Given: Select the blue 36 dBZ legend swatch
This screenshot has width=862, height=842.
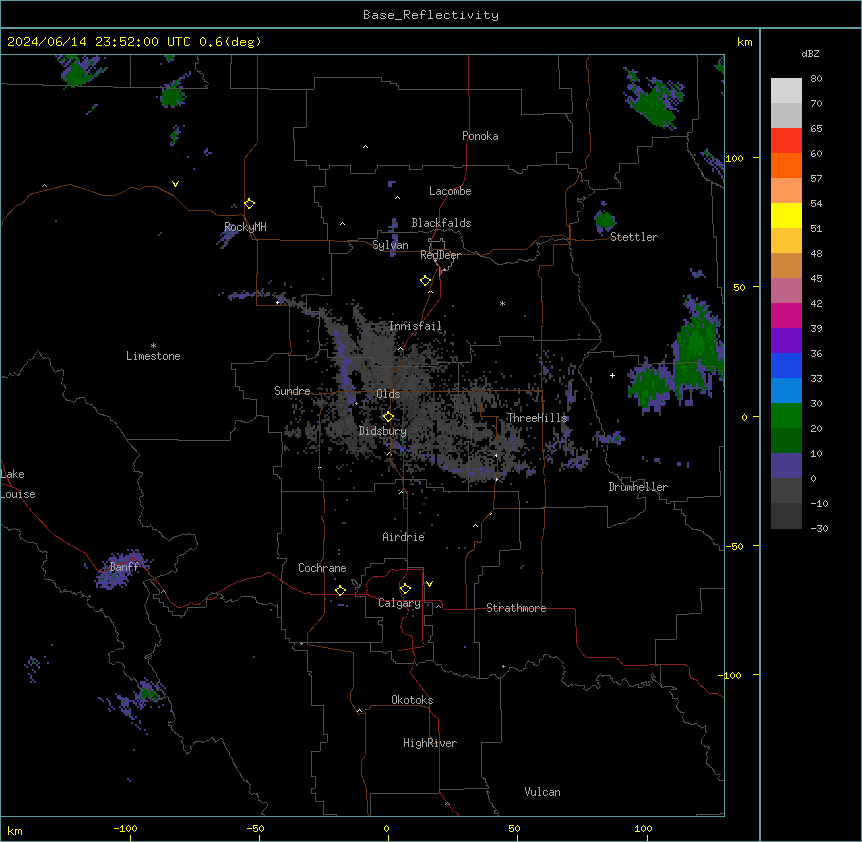Looking at the screenshot, I should tap(786, 365).
